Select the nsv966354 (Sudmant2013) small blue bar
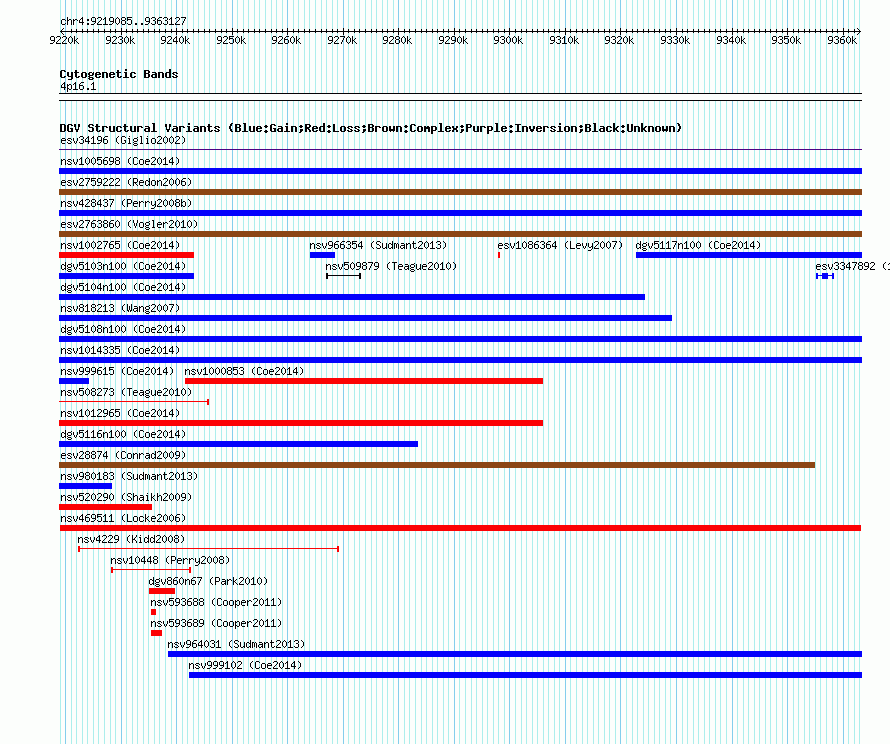 (322, 255)
